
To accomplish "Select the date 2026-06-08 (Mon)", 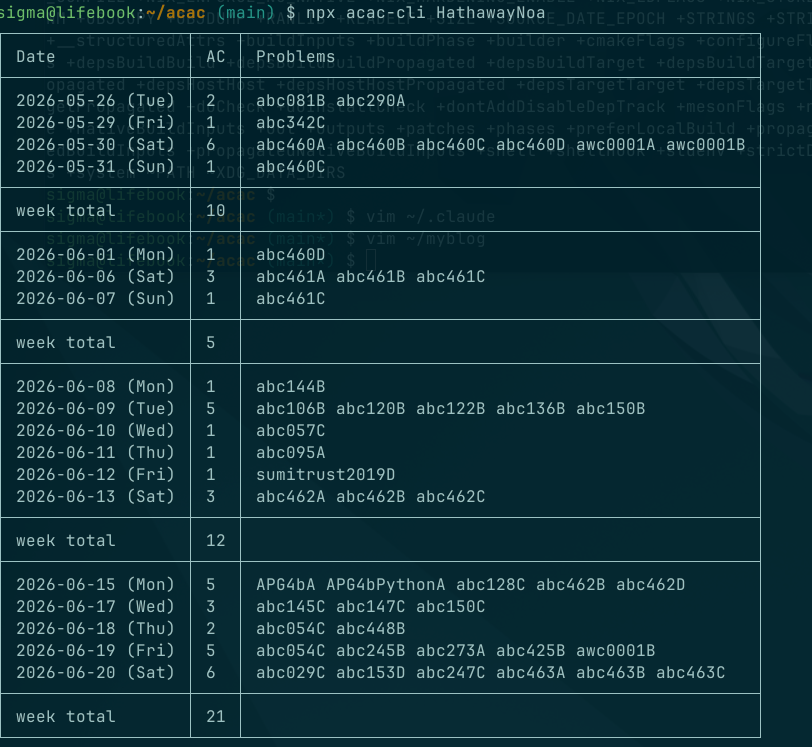I will 95,387.
